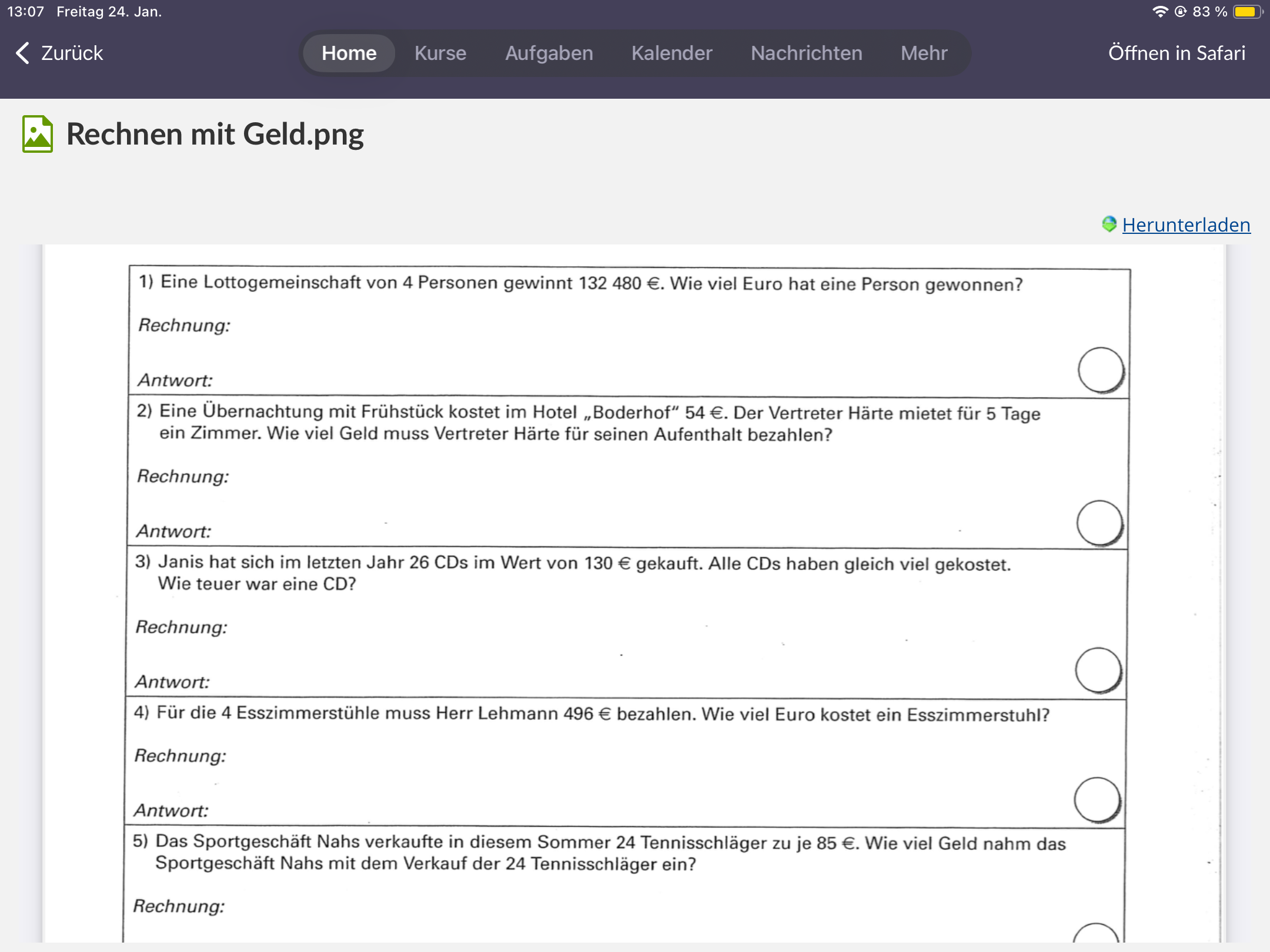The width and height of the screenshot is (1270, 952).
Task: Select the circle for exercise 4
Action: pos(1097,800)
